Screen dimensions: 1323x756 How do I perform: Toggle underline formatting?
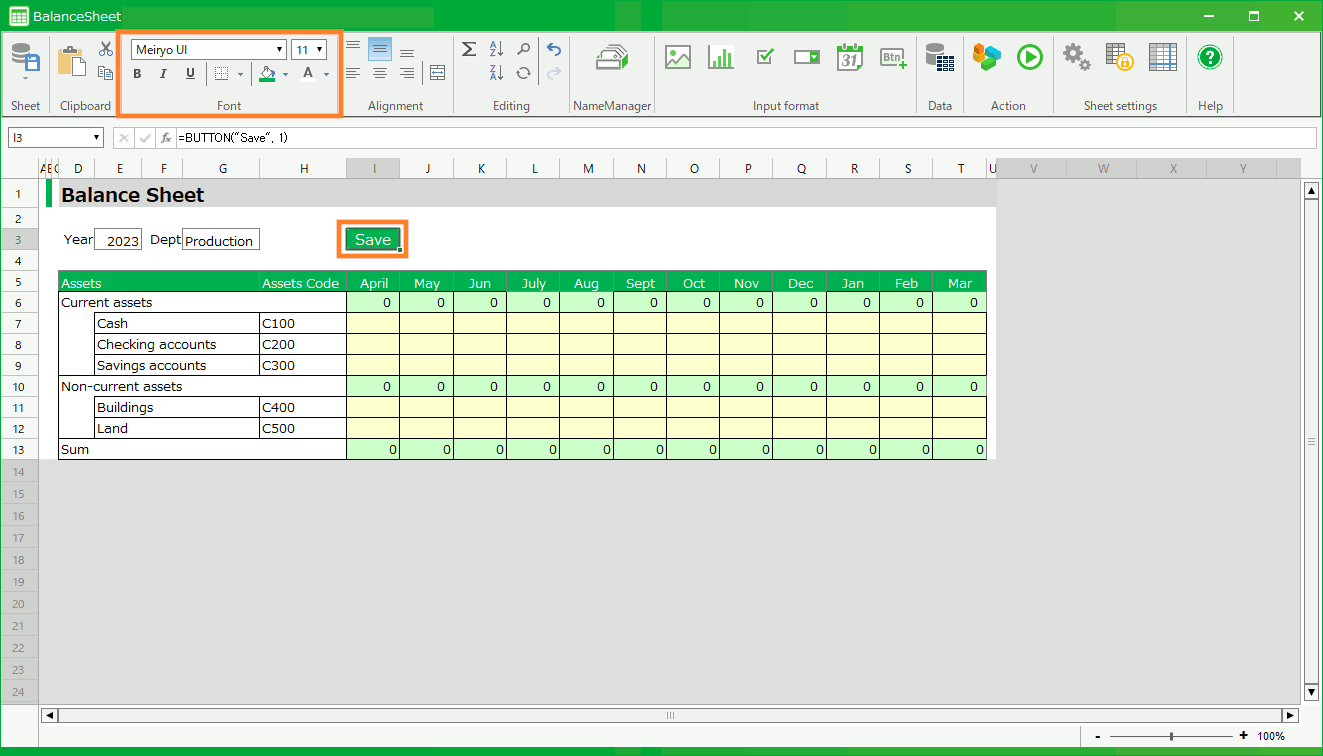190,74
